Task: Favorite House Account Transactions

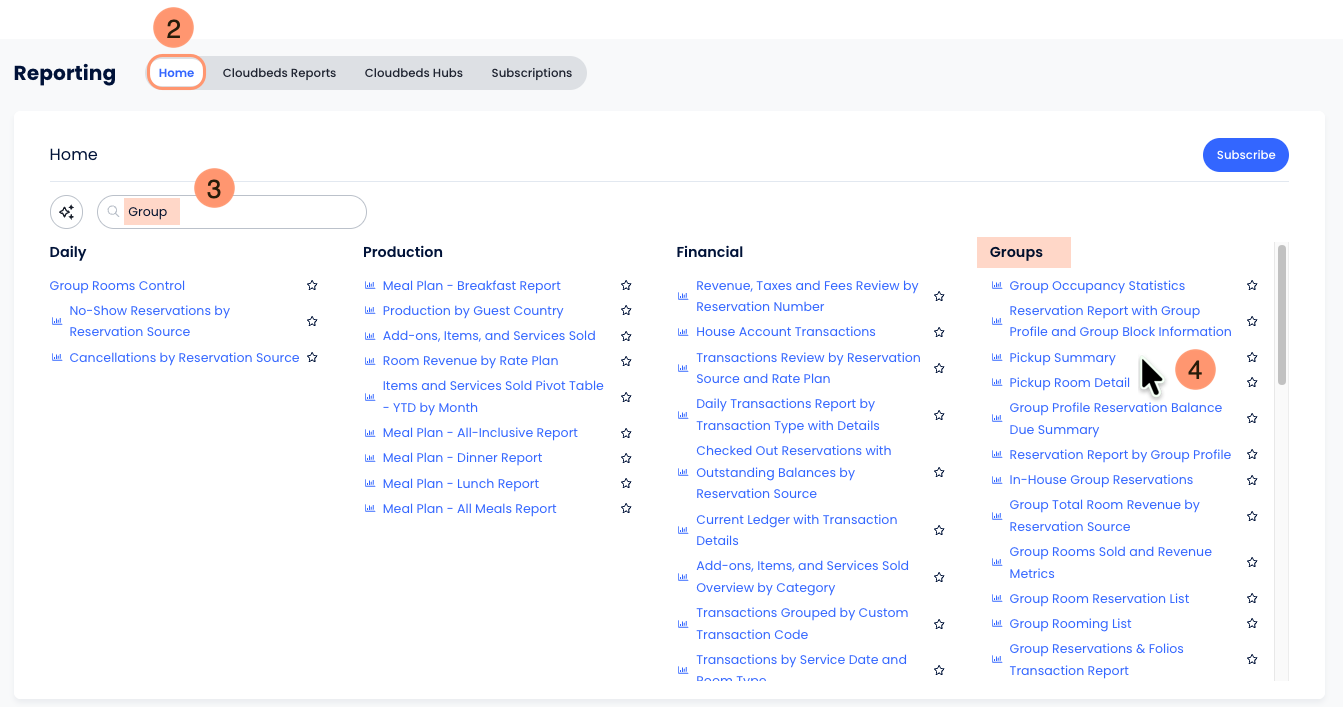Action: coord(939,332)
